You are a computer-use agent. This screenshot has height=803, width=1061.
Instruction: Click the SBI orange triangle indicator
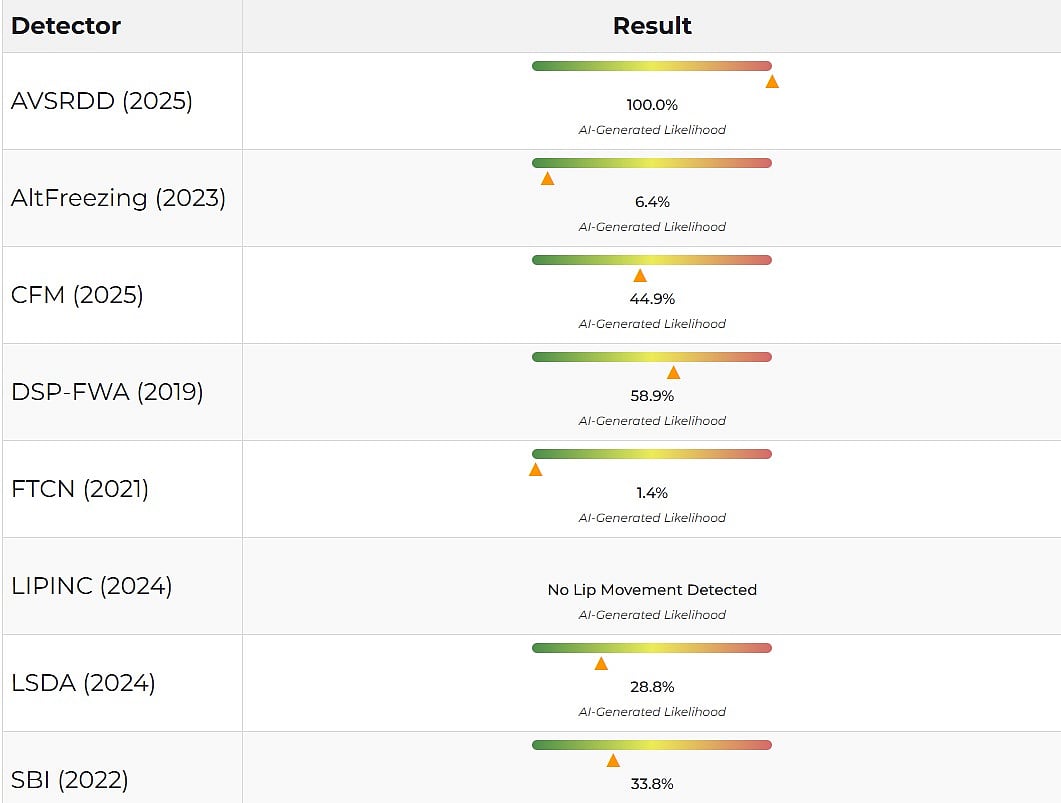coord(613,761)
